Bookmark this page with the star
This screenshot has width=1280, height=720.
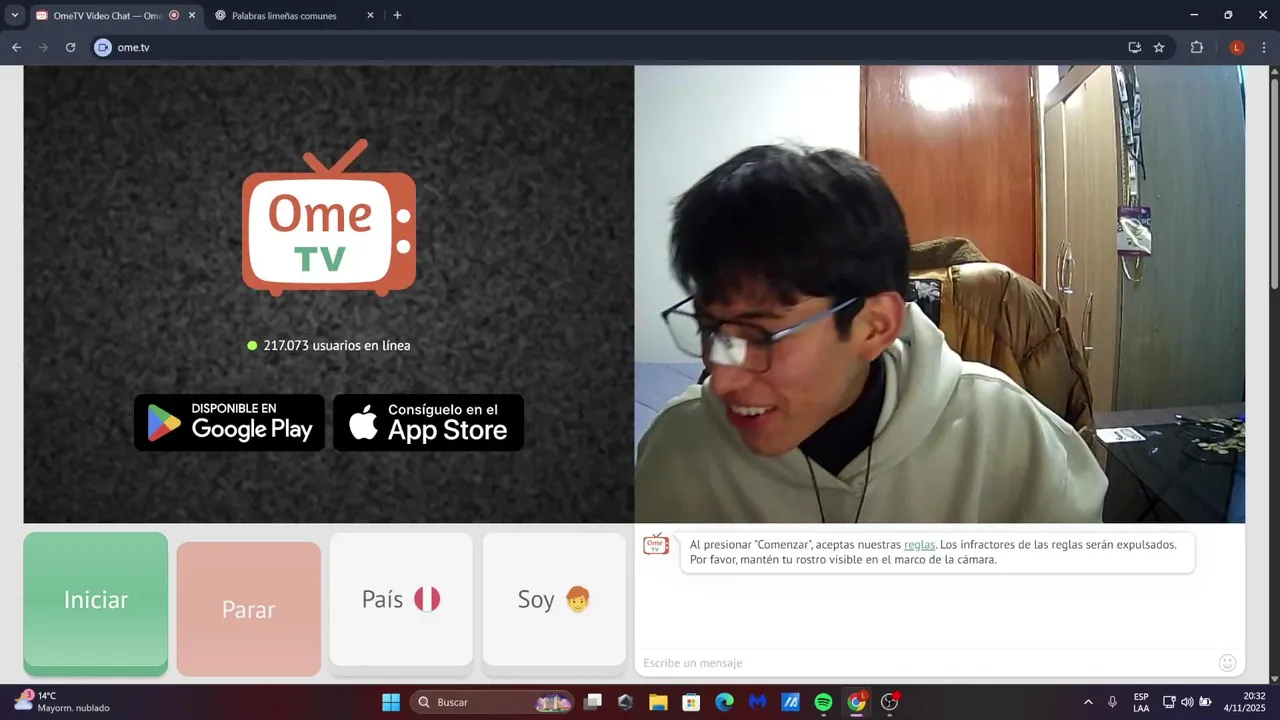click(x=1159, y=47)
